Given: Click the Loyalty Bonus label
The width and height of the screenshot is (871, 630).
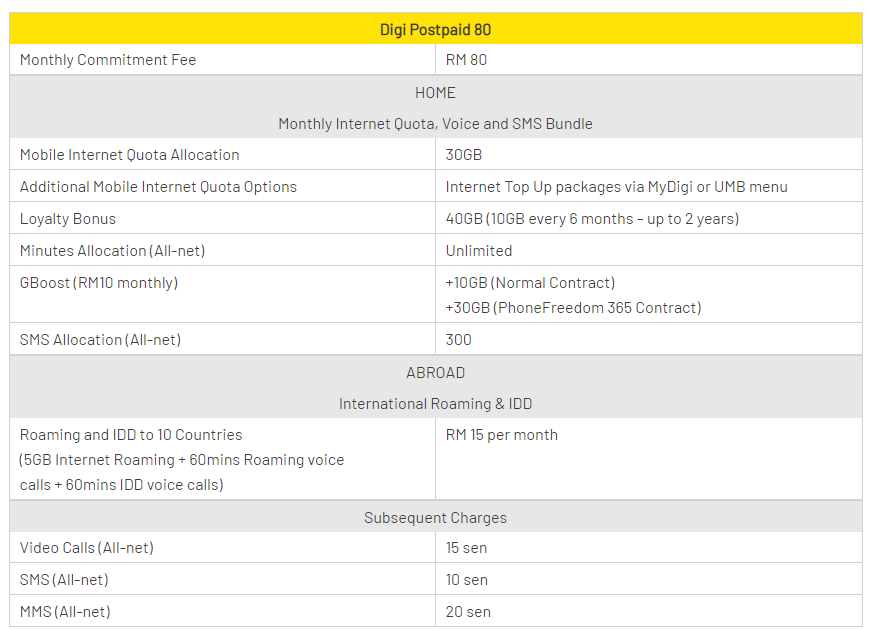Looking at the screenshot, I should point(68,219).
